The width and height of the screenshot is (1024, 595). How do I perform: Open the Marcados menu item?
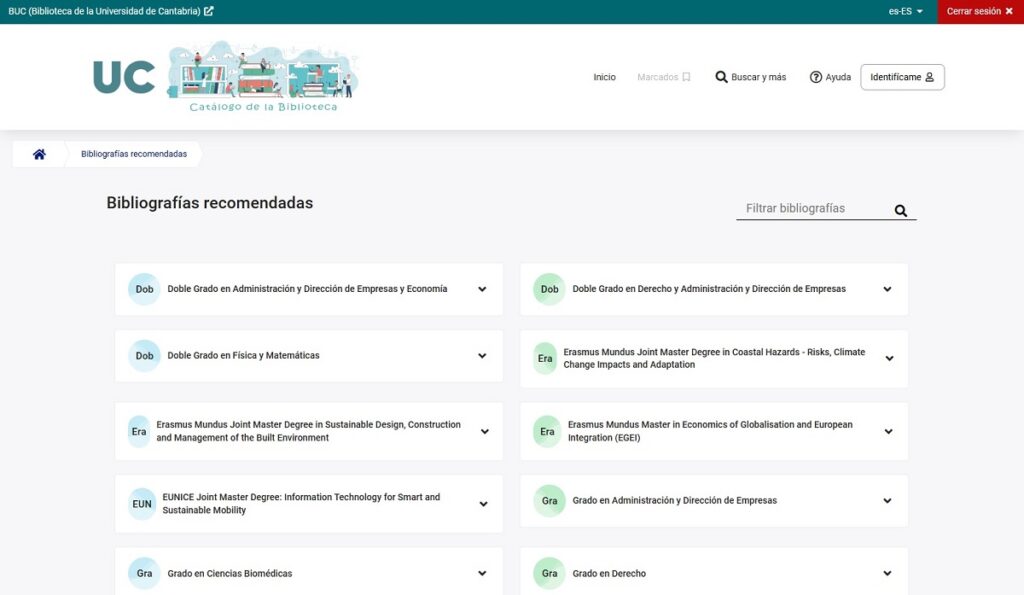660,76
